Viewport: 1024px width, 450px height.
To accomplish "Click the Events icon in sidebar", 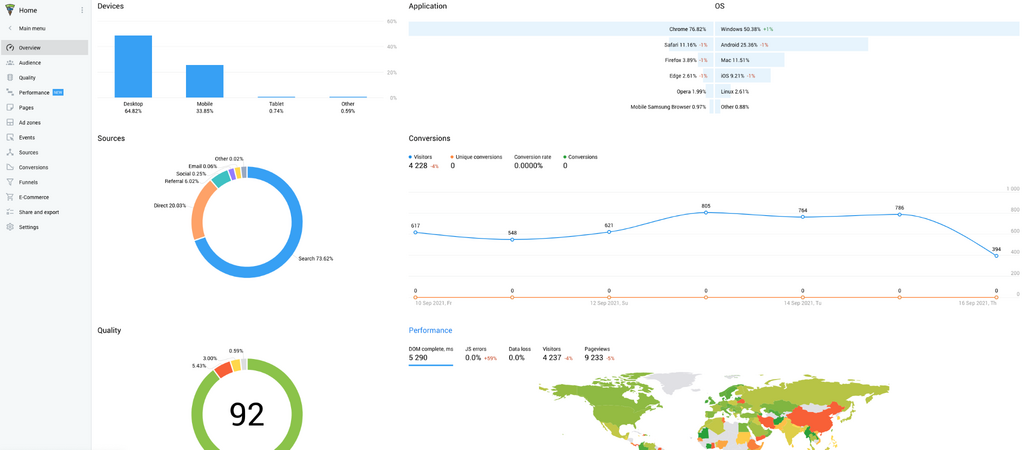I will point(10,137).
